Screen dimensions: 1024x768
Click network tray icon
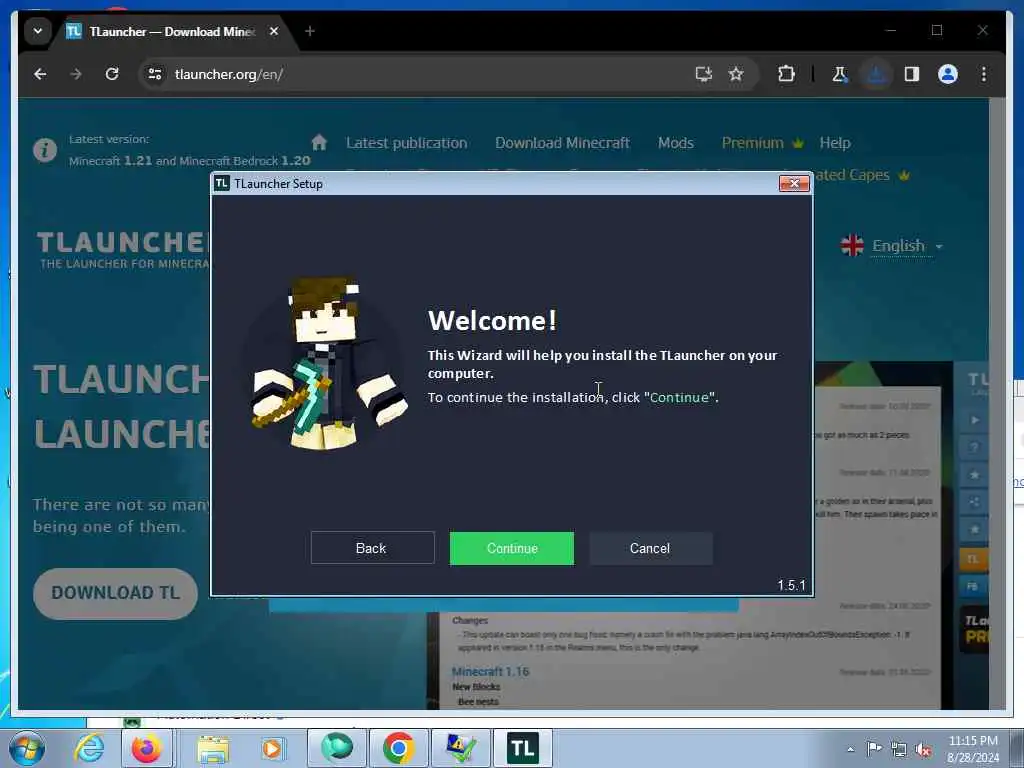tap(899, 749)
